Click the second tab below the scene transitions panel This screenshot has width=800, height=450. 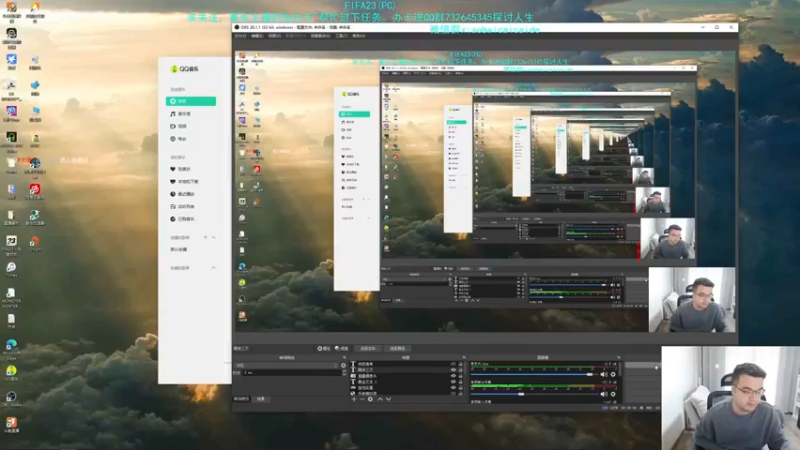pyautogui.click(x=261, y=399)
